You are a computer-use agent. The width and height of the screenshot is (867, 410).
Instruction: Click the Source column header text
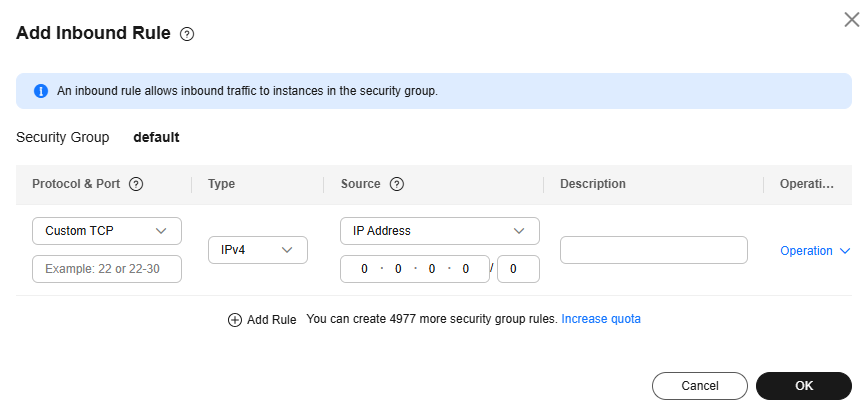361,184
